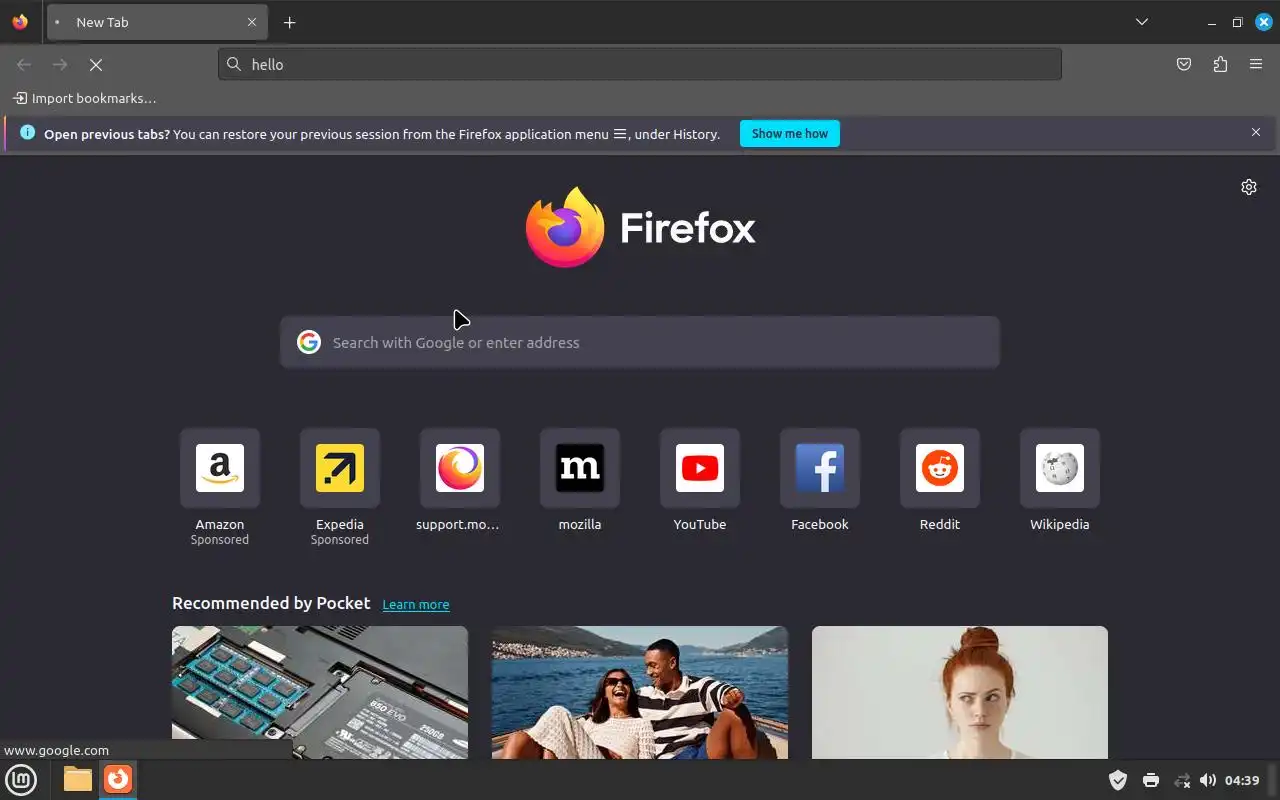
Task: Go forward one page
Action: (x=60, y=64)
